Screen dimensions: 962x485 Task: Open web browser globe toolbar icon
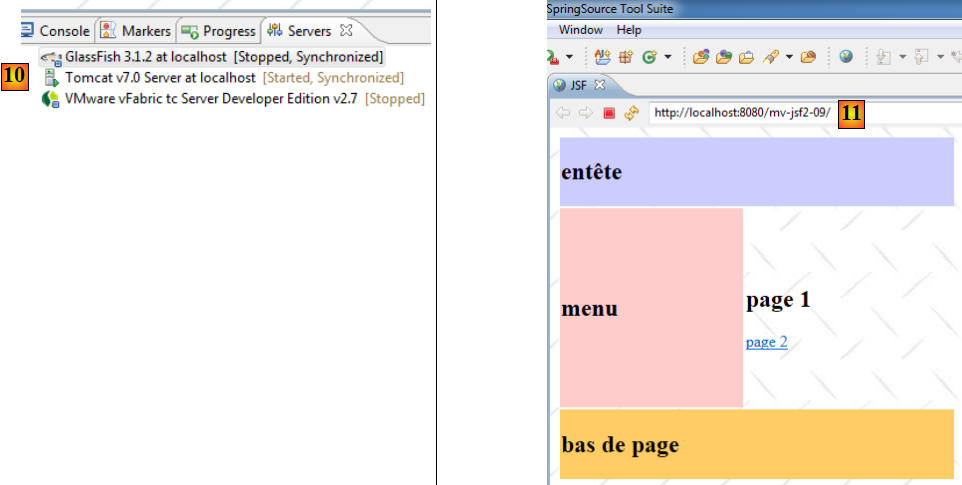(x=846, y=57)
